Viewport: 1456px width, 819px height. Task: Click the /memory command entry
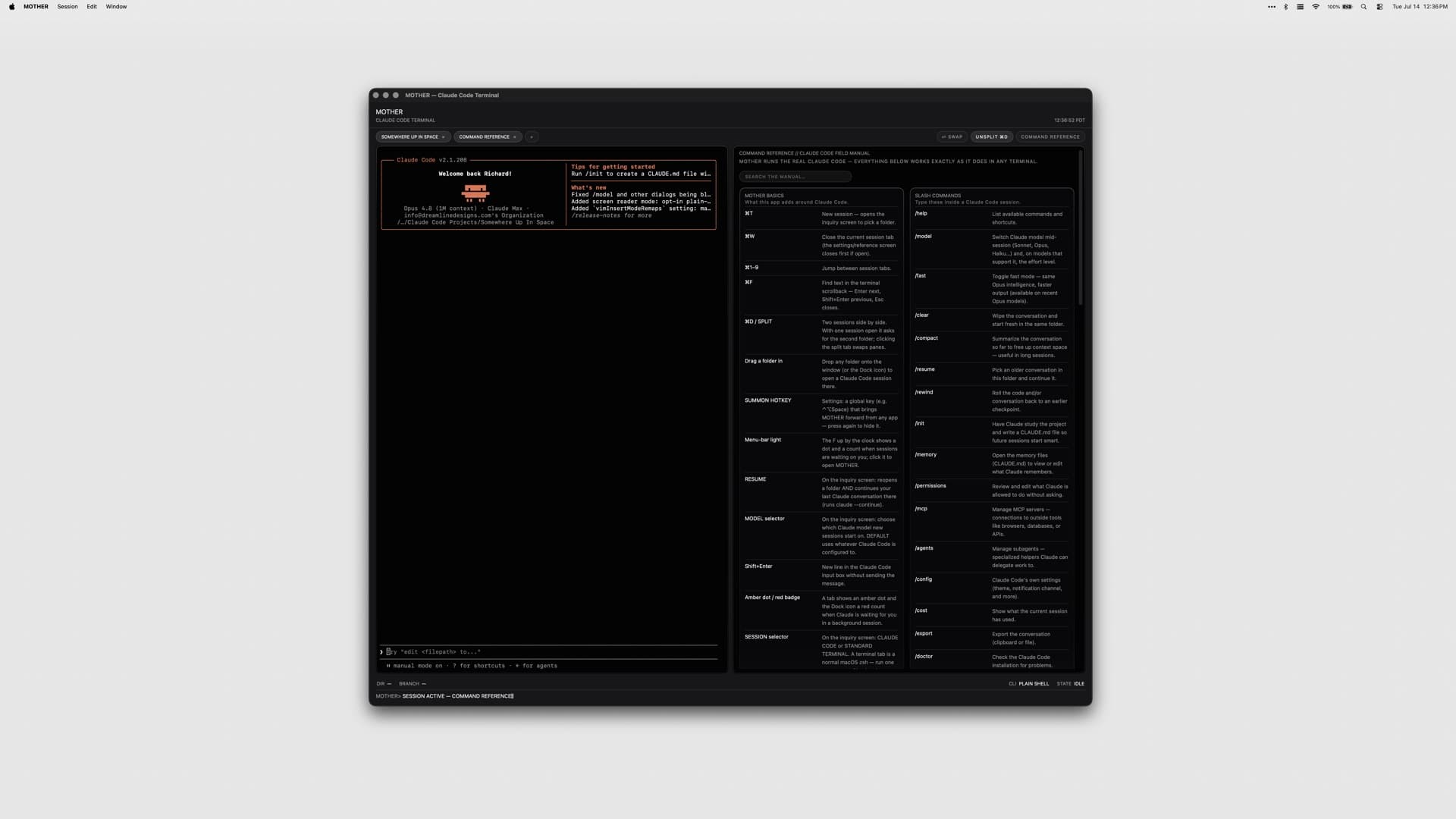click(x=991, y=463)
